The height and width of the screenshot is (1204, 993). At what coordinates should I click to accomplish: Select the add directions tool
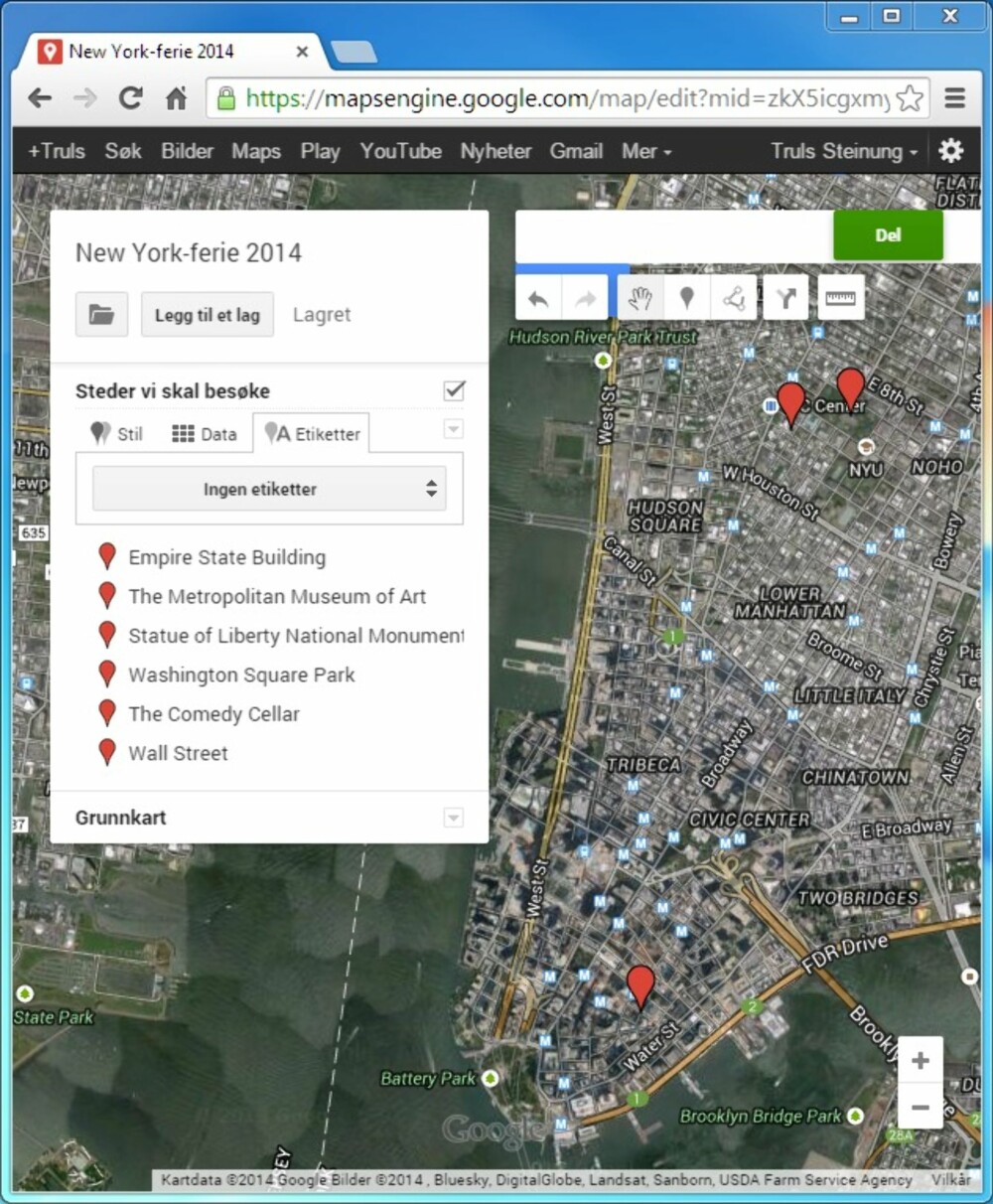click(x=786, y=298)
